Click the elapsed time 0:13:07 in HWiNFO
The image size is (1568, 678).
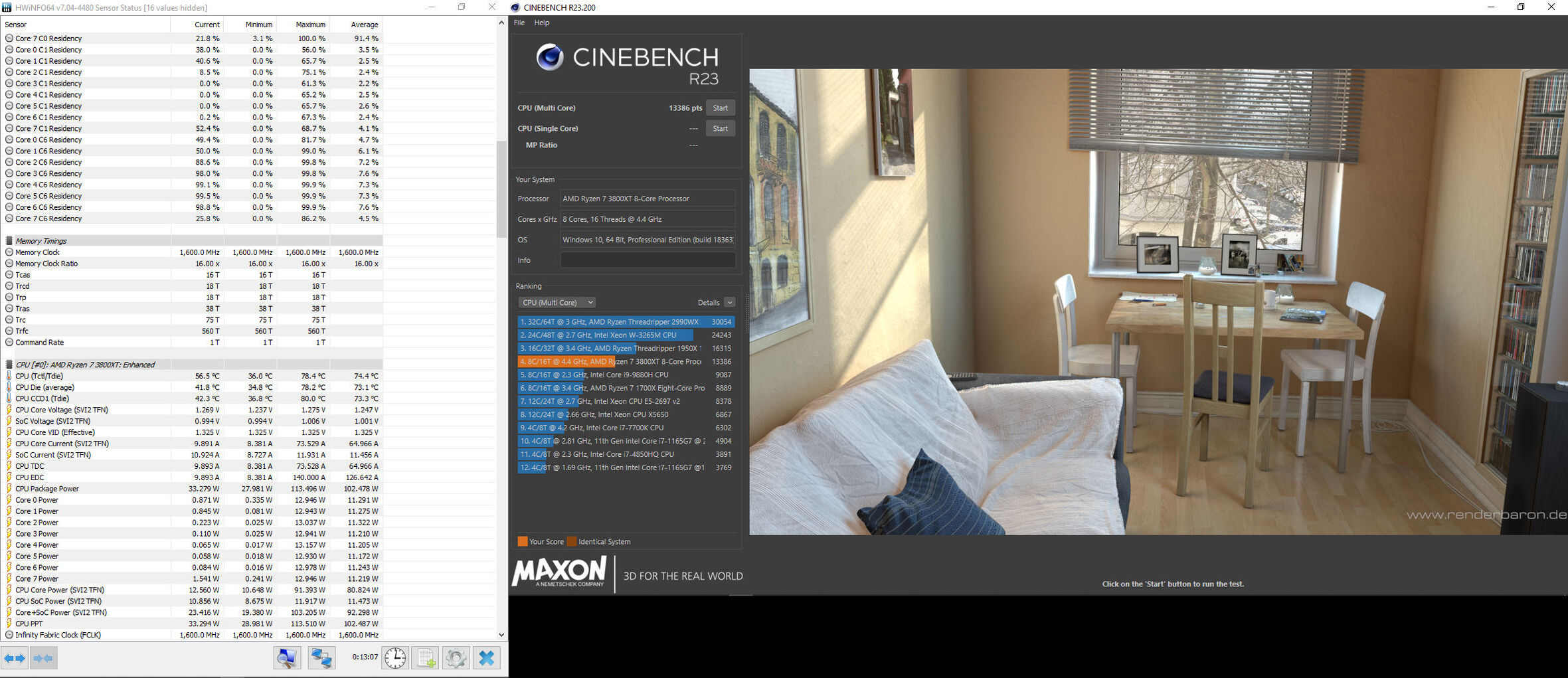365,657
